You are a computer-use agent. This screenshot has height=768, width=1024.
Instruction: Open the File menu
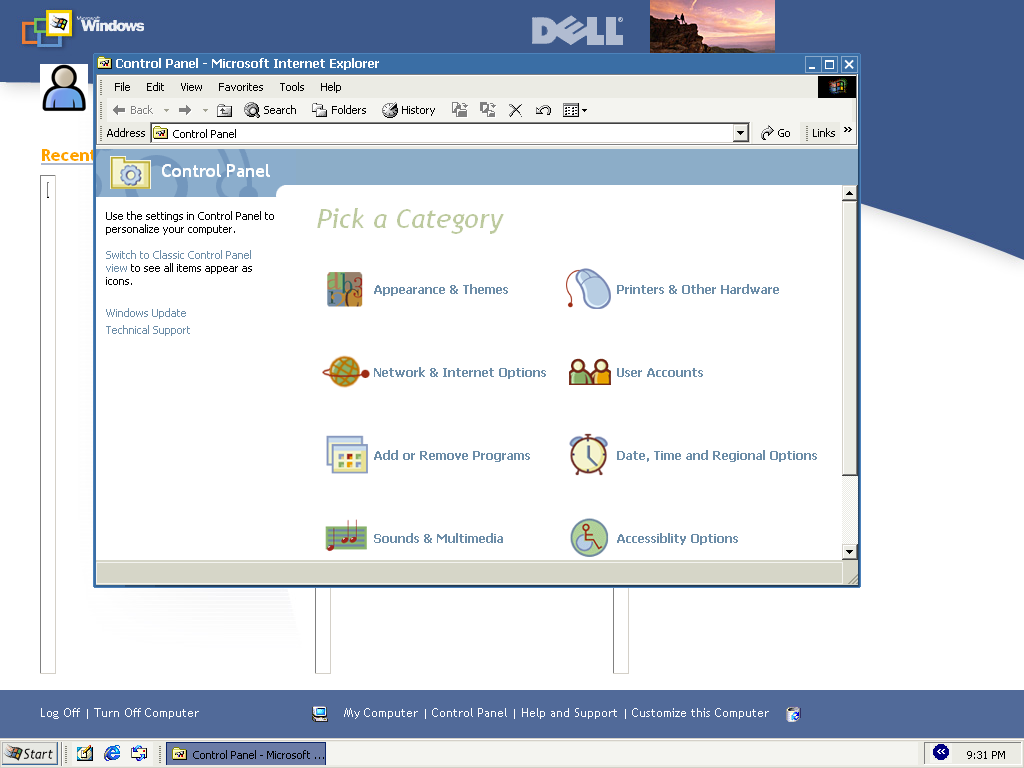122,87
